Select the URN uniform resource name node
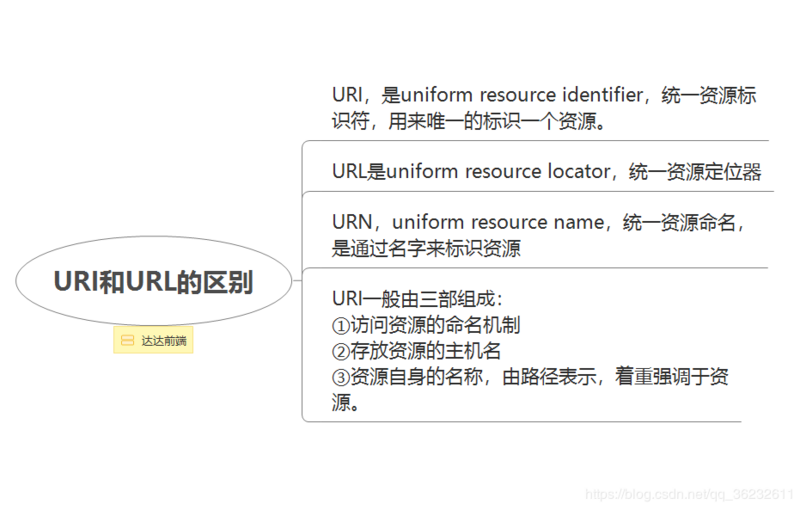Viewport: 800px width, 510px height. click(x=538, y=236)
